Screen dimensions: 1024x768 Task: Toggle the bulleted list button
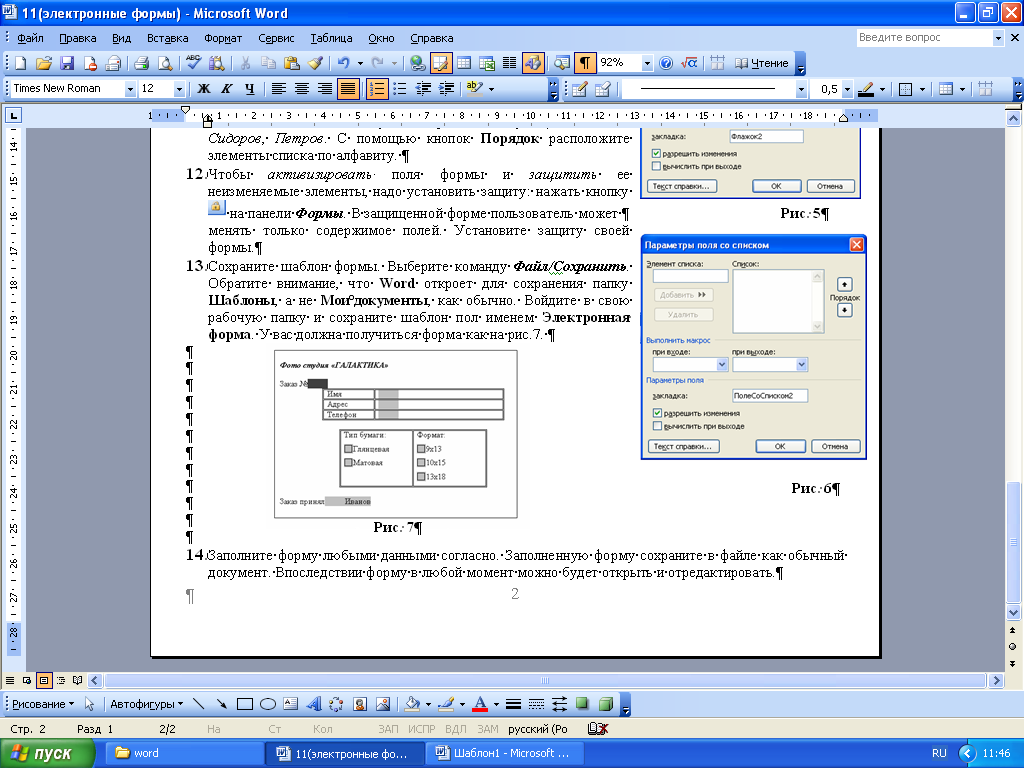[400, 89]
